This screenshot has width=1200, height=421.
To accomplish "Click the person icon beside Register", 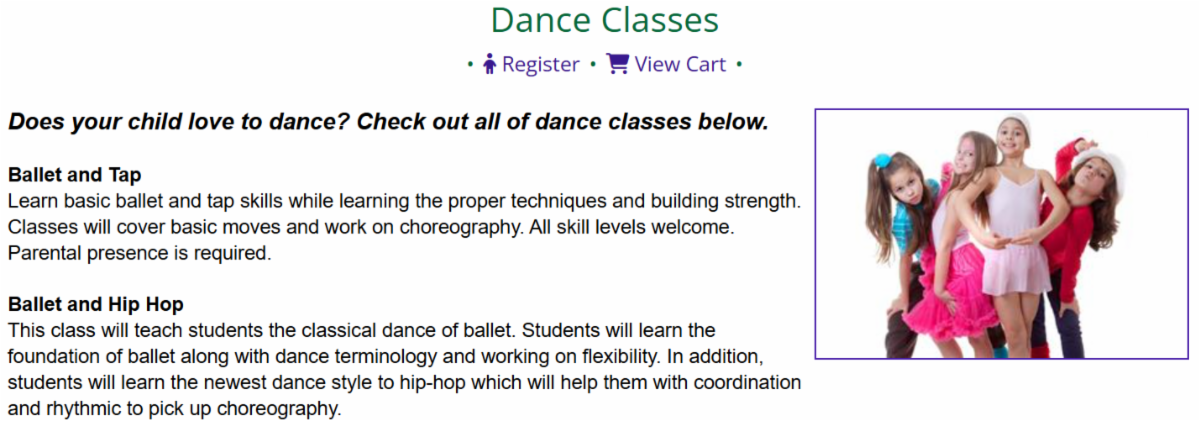I will click(x=489, y=64).
